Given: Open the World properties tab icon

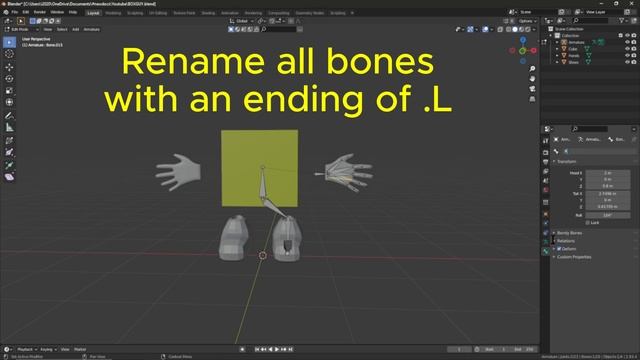Looking at the screenshot, I should pos(546,190).
